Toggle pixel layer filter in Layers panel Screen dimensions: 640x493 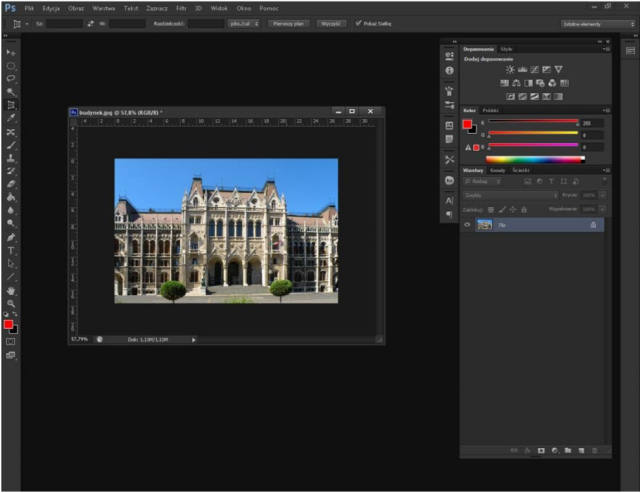click(x=528, y=181)
